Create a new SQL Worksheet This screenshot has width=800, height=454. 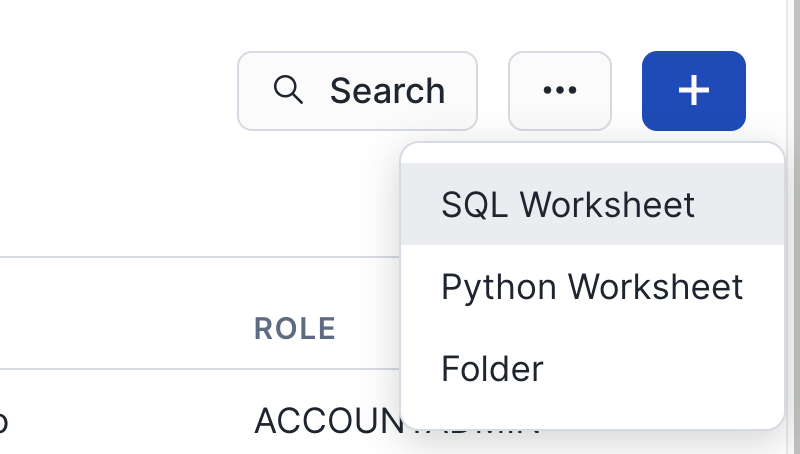[x=567, y=205]
